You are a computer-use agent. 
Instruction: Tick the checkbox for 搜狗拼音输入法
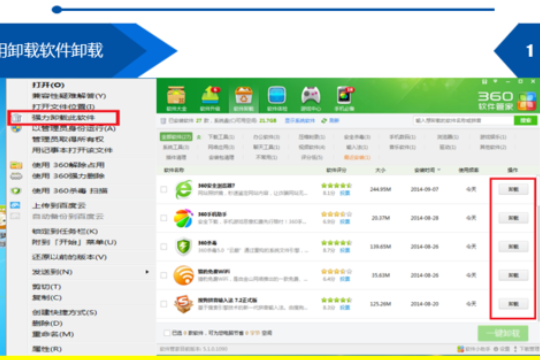(x=164, y=304)
